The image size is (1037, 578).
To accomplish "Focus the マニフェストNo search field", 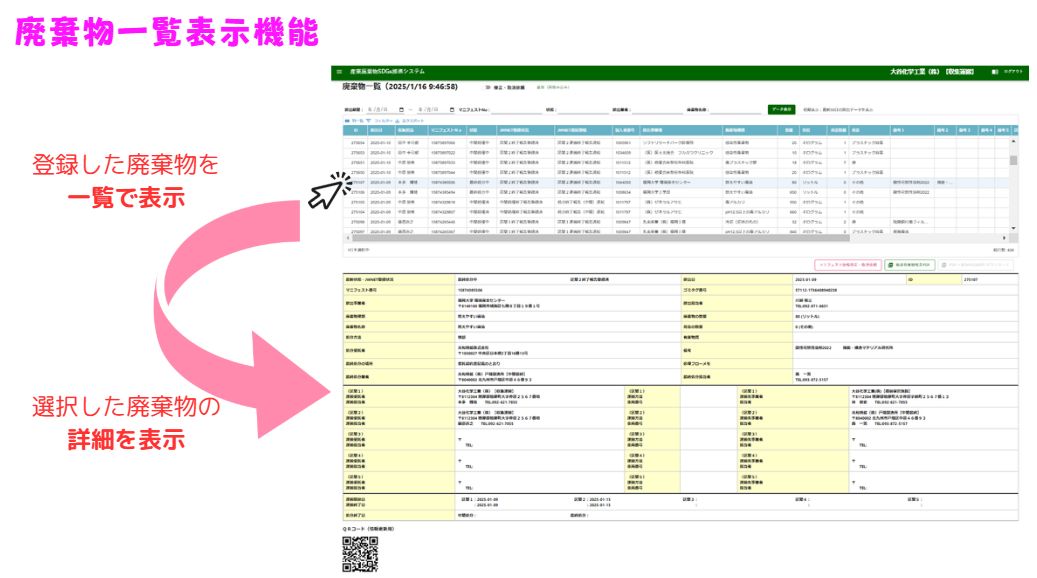I will [517, 109].
